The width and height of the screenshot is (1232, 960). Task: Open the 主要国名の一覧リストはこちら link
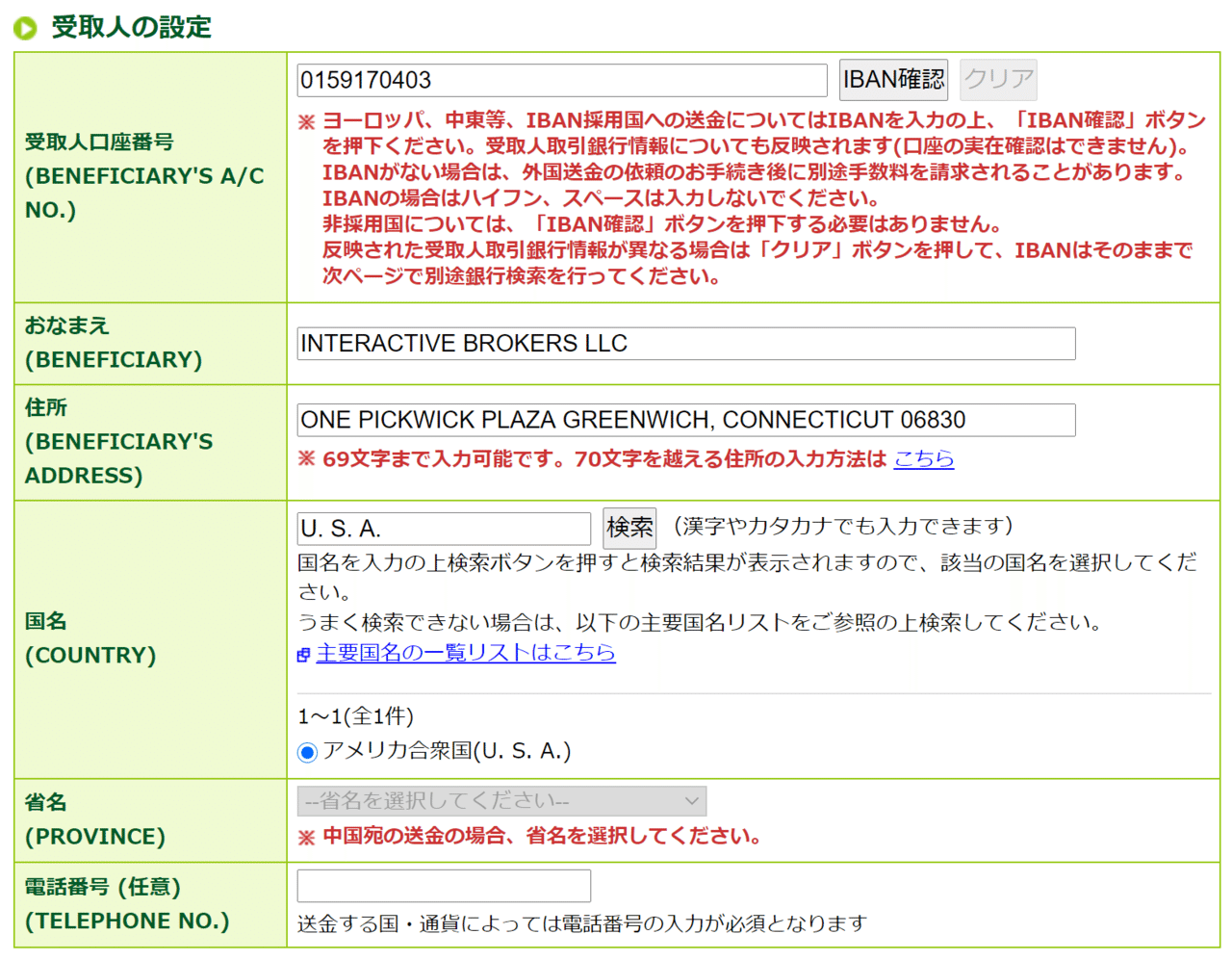tap(466, 652)
